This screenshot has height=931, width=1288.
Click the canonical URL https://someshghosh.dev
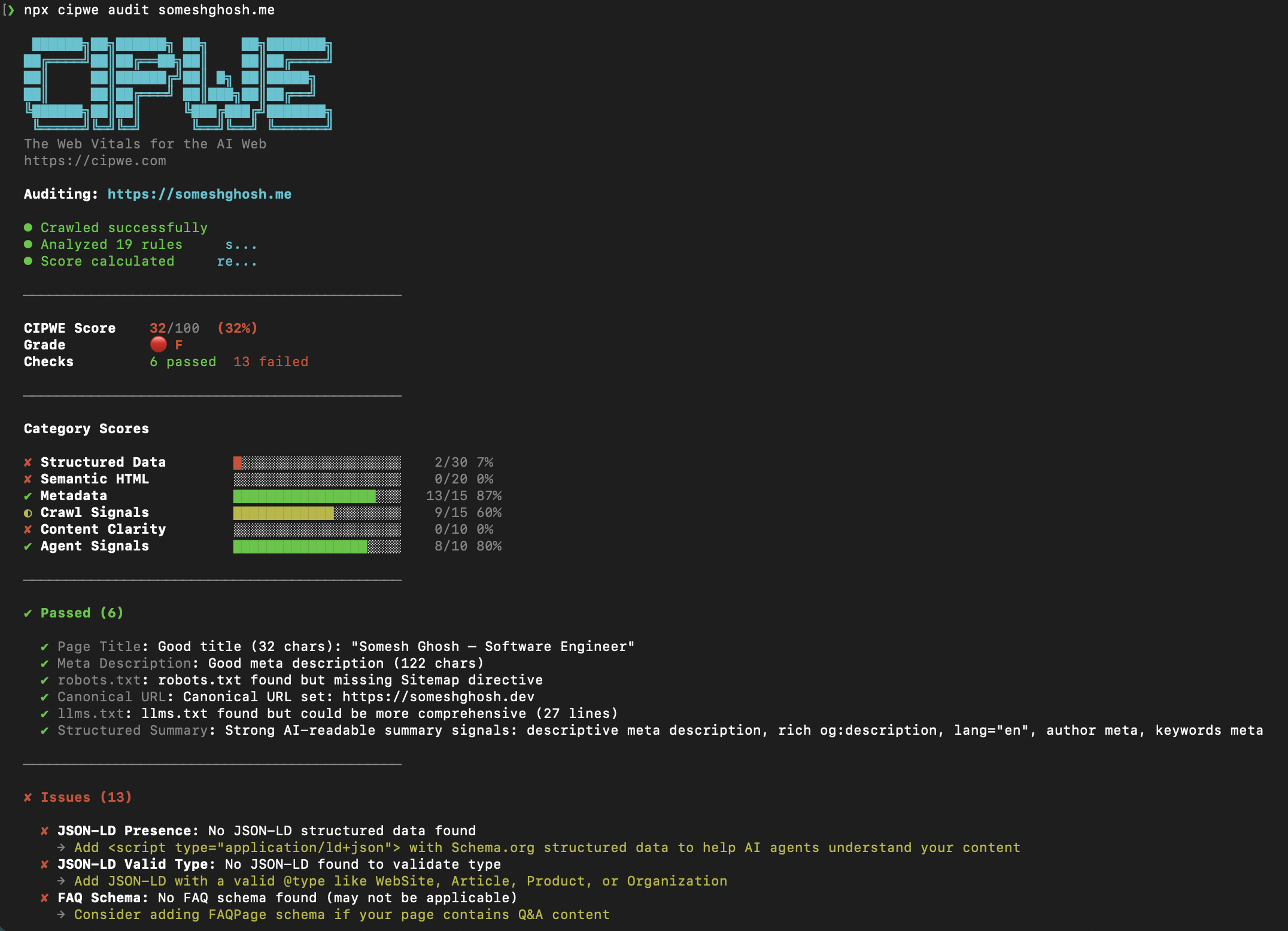[x=438, y=696]
